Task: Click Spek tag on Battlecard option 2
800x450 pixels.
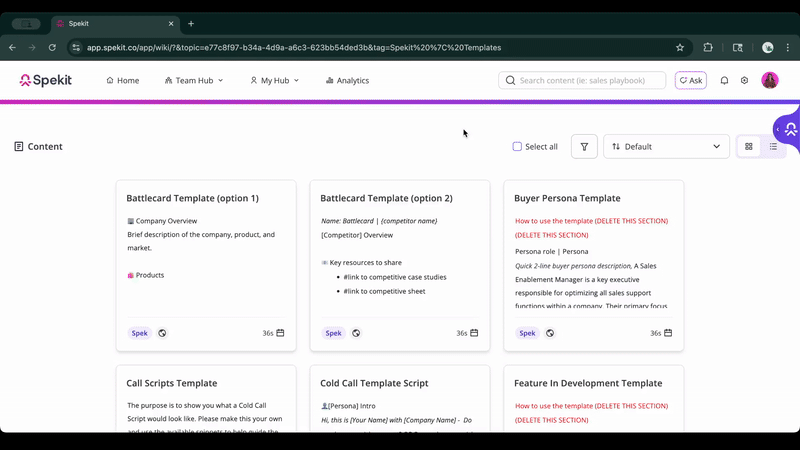Action: point(333,333)
